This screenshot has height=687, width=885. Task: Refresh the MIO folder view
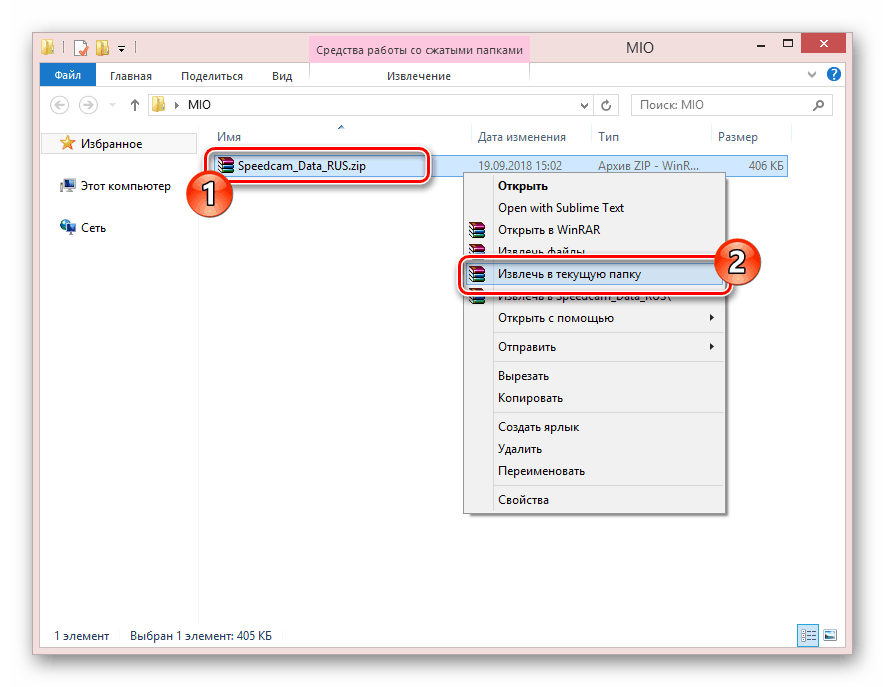click(x=606, y=105)
